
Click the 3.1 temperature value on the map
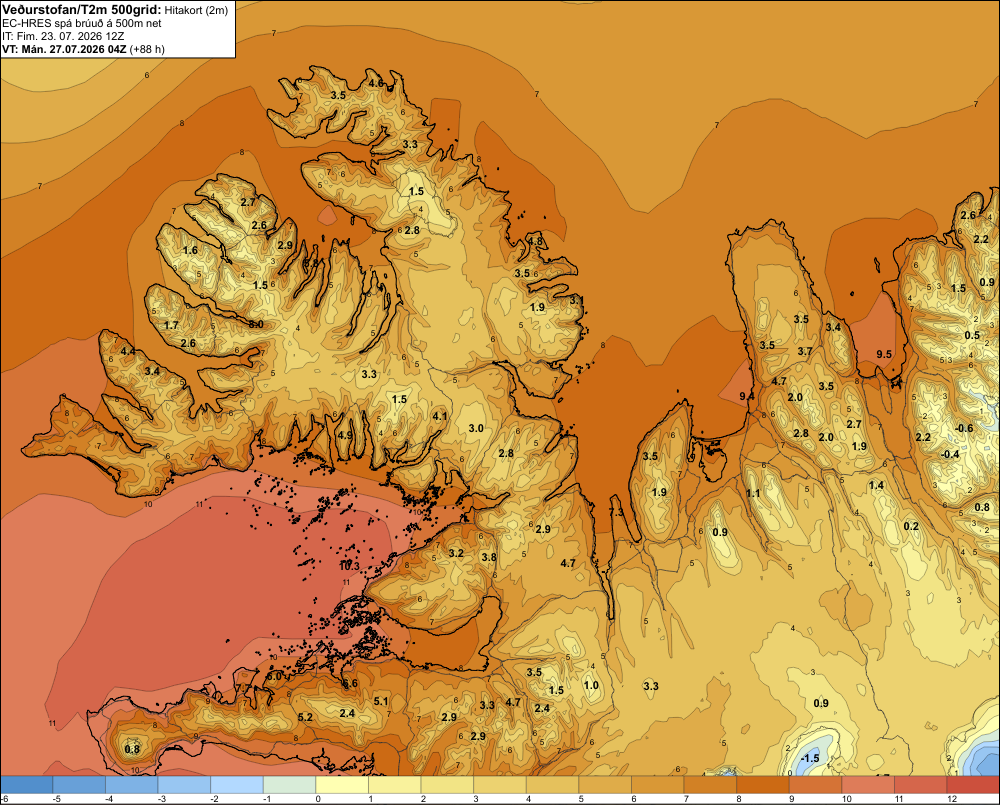[x=577, y=300]
